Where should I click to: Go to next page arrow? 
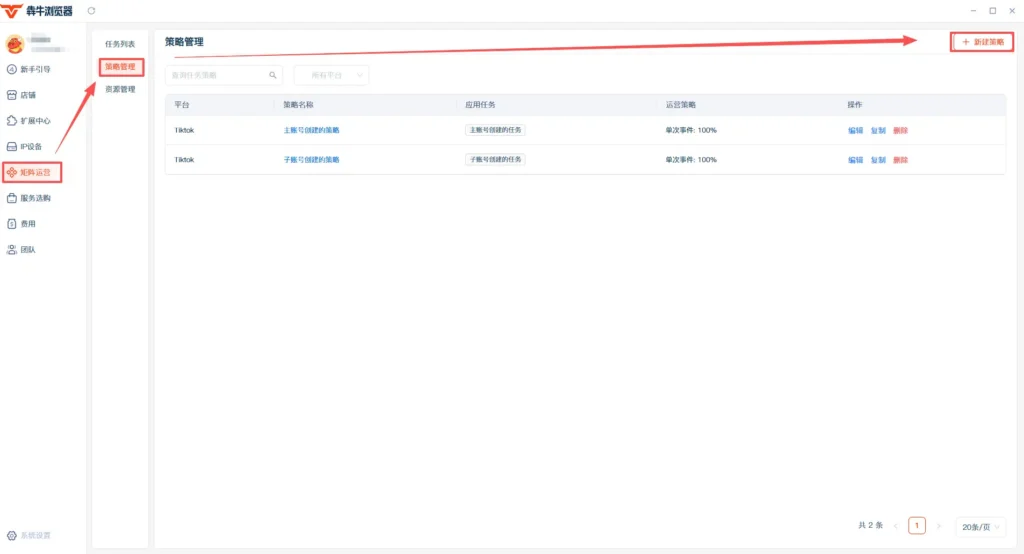pos(938,526)
